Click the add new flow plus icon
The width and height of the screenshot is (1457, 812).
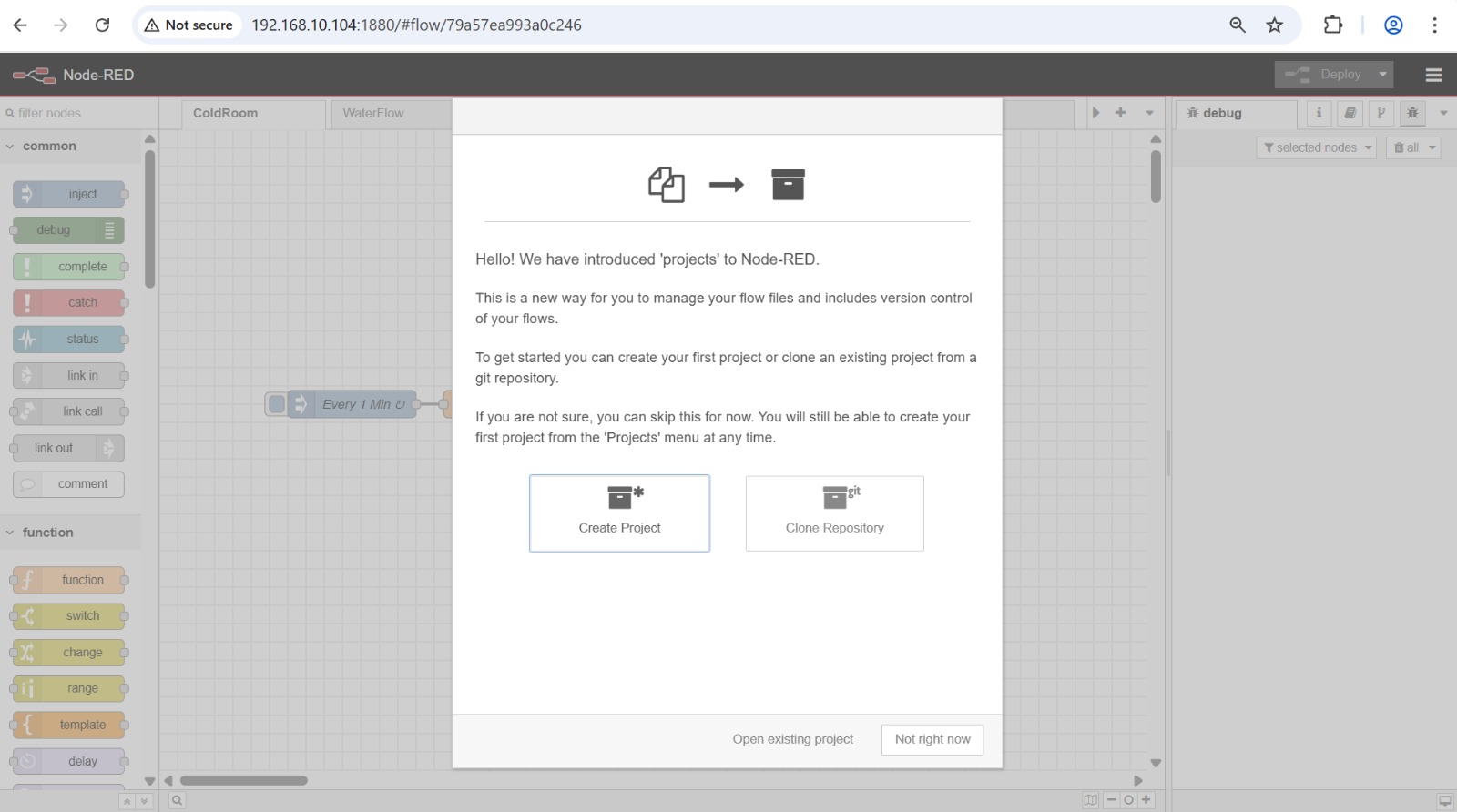click(1120, 113)
